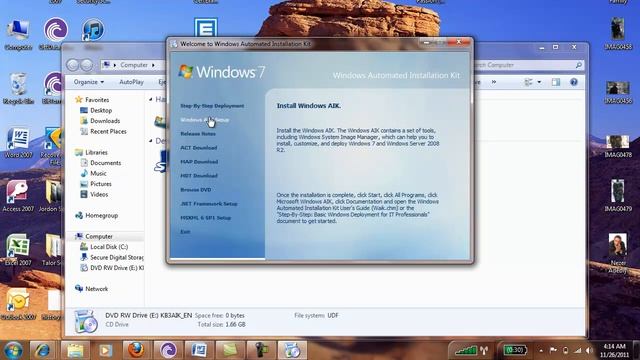Select Browse DVD option

click(x=196, y=190)
